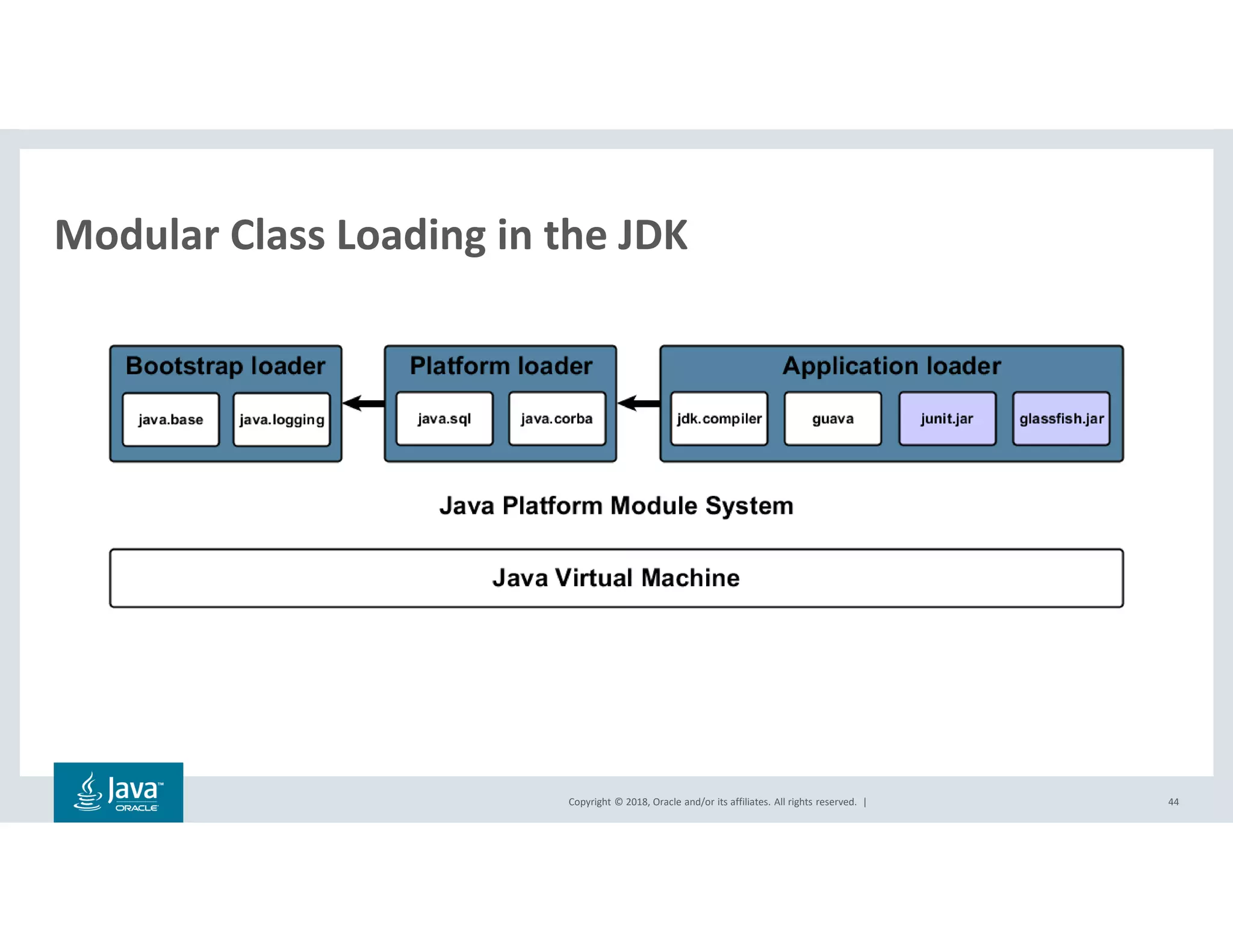
Task: Click the purple junit.jar box
Action: click(947, 419)
